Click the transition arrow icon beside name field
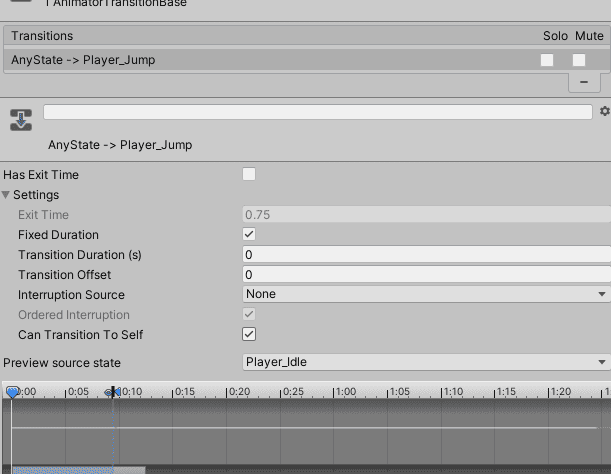 (20, 120)
